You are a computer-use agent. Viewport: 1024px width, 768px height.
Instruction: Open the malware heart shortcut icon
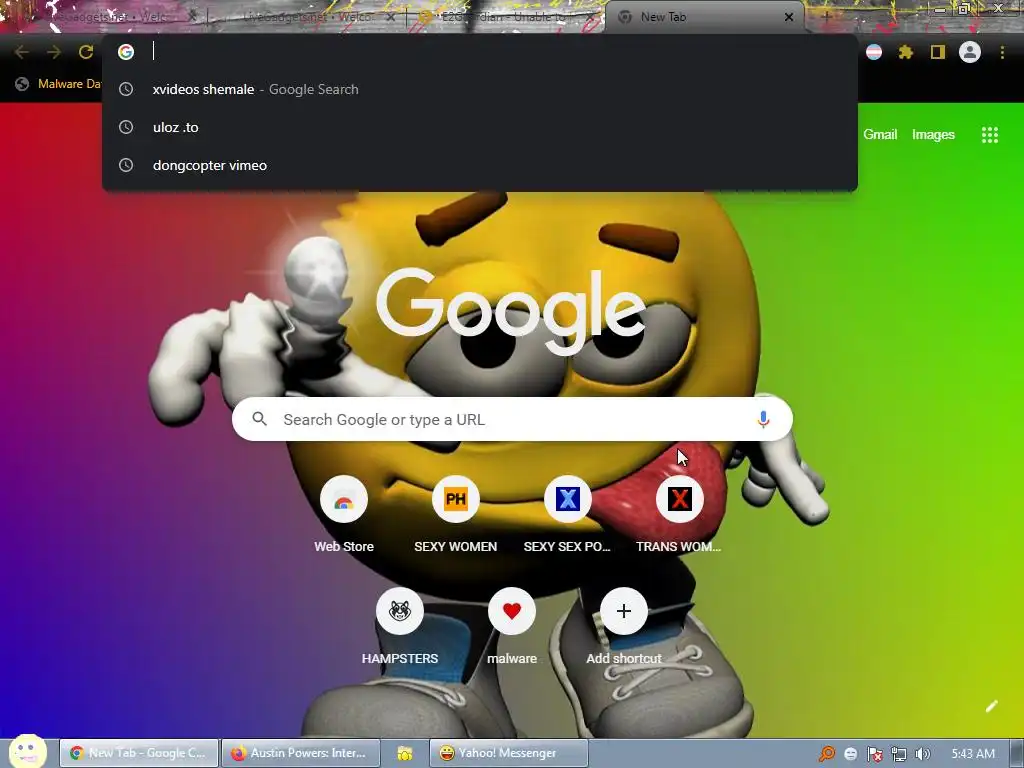pyautogui.click(x=512, y=611)
